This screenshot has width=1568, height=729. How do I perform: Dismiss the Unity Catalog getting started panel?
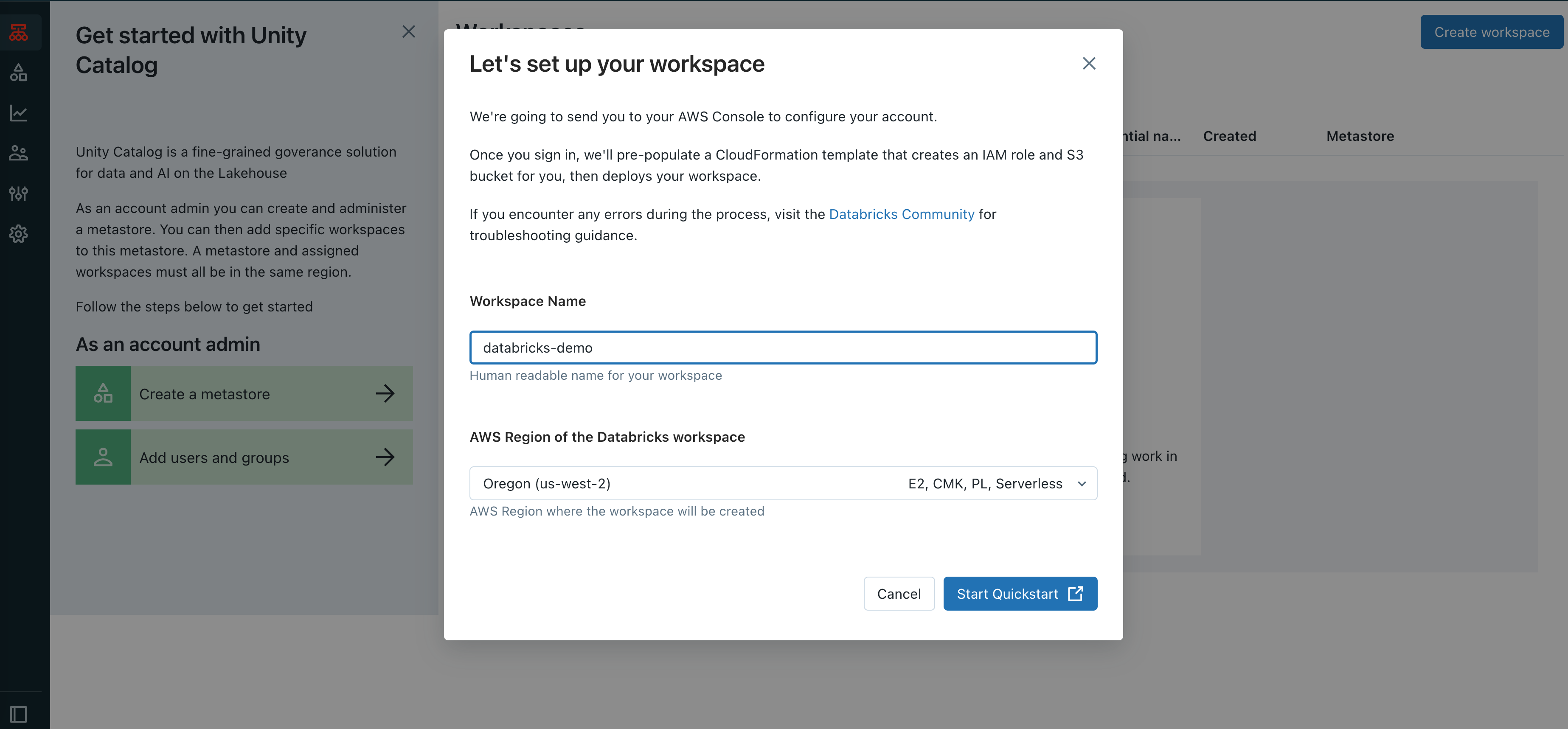(x=408, y=32)
